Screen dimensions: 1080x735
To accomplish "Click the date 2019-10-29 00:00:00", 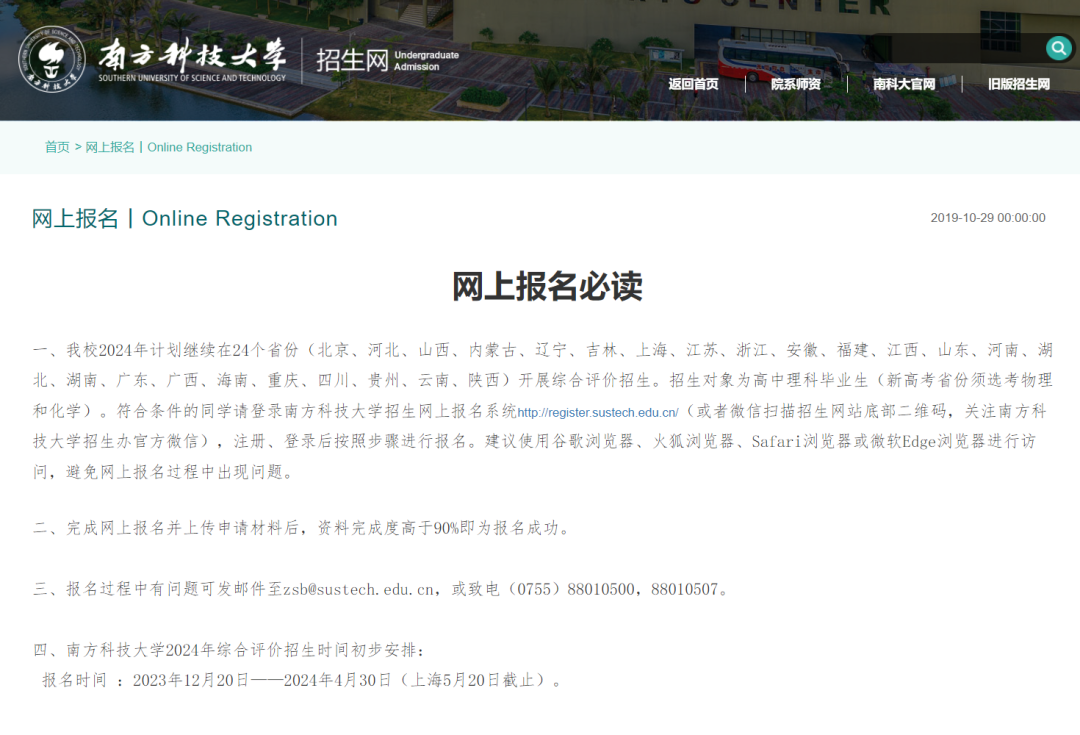I will click(988, 218).
